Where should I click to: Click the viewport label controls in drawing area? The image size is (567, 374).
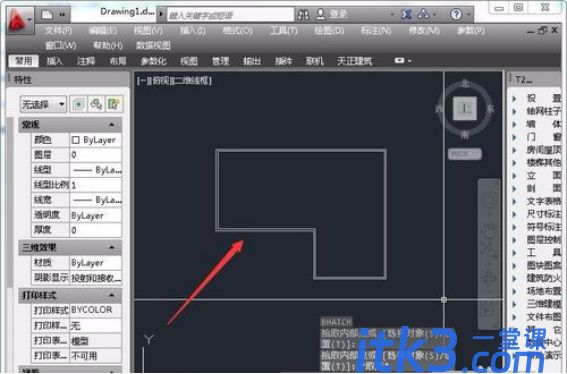174,80
